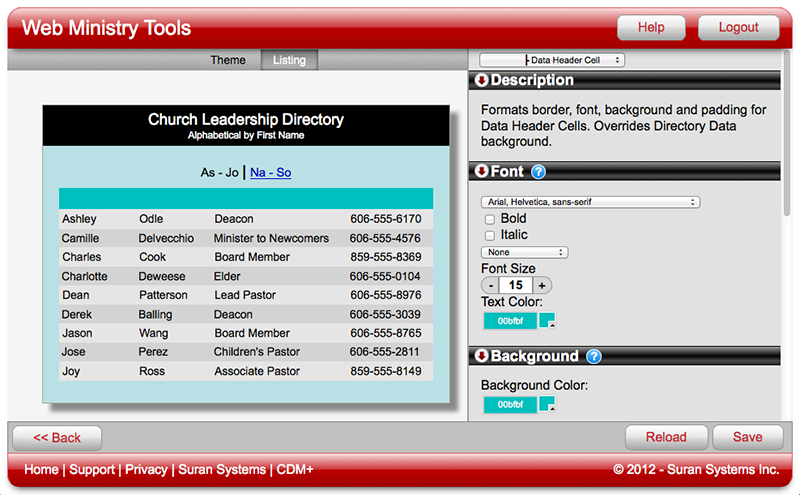800x495 pixels.
Task: Collapse the Background section arrow icon
Action: [x=481, y=356]
